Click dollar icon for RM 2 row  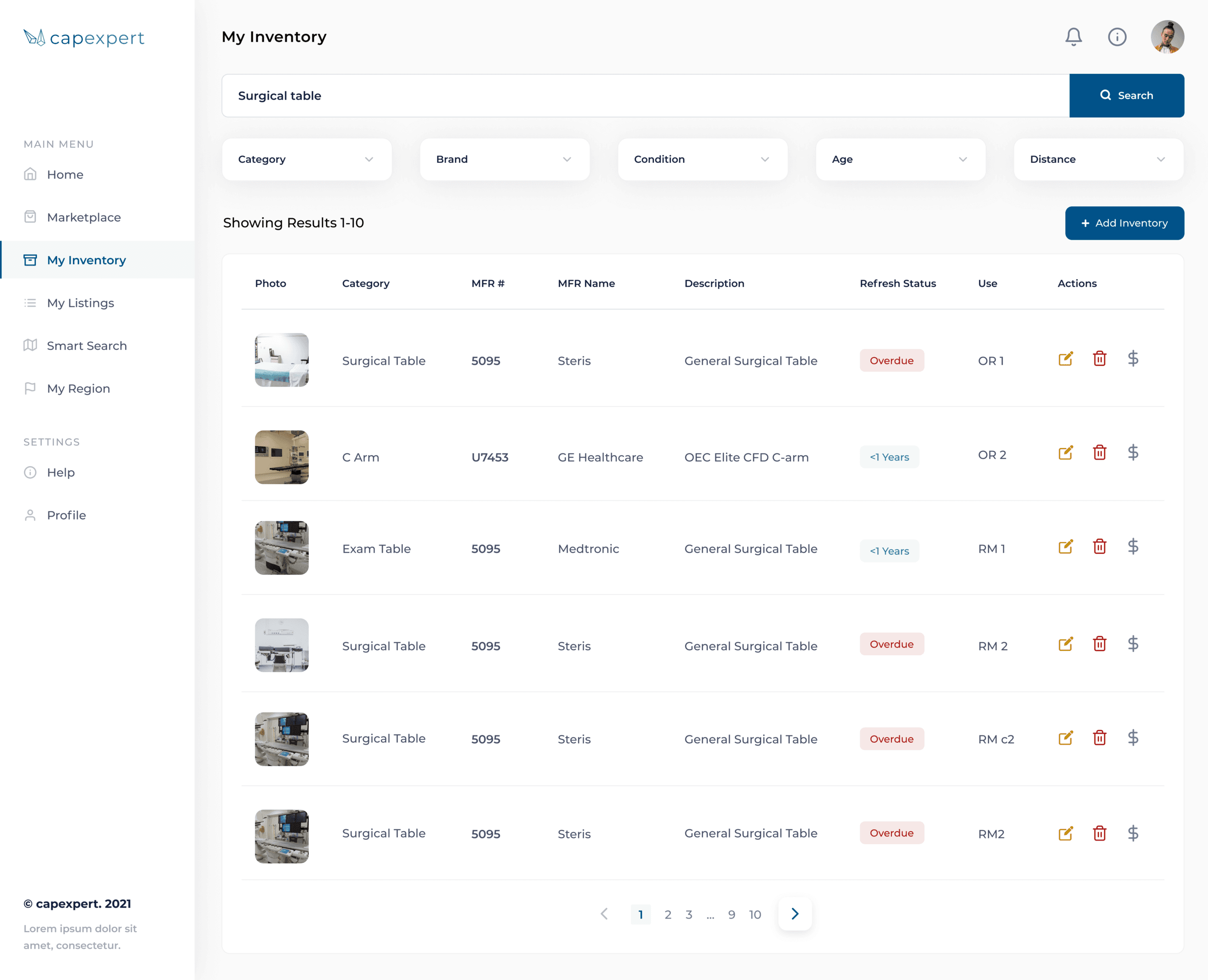pos(1132,644)
